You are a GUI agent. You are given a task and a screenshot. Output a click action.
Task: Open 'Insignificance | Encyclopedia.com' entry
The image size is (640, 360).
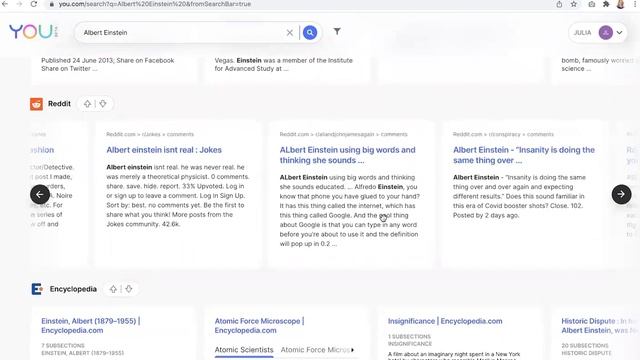click(445, 321)
